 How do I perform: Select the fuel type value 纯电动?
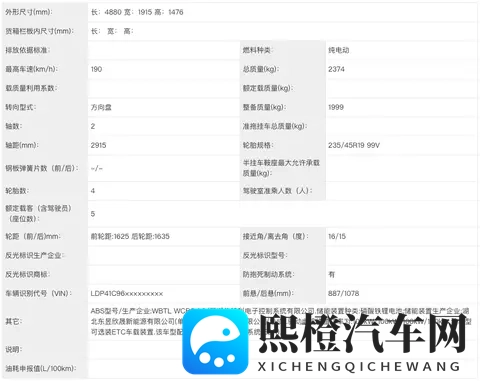[338, 50]
